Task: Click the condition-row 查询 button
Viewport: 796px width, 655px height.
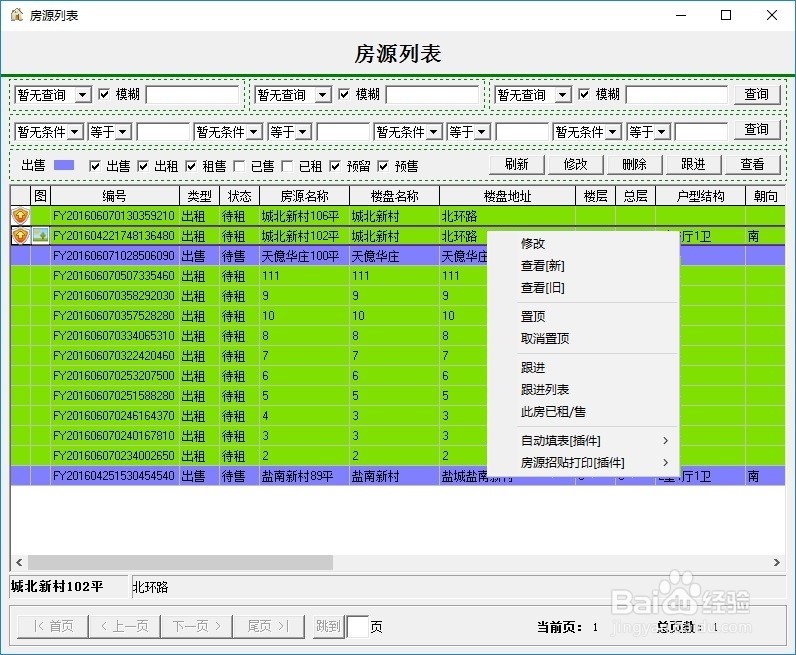Action: [x=756, y=130]
